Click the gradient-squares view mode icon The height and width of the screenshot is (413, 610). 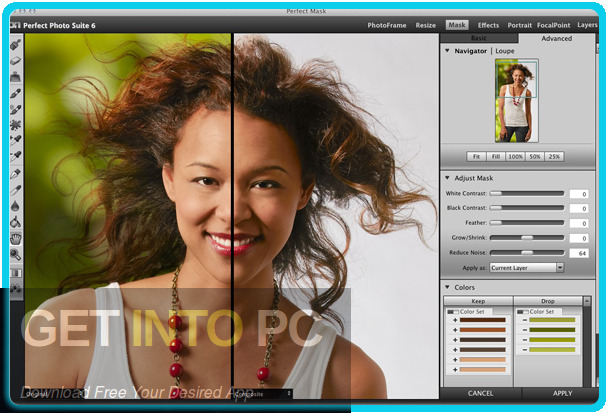16,273
